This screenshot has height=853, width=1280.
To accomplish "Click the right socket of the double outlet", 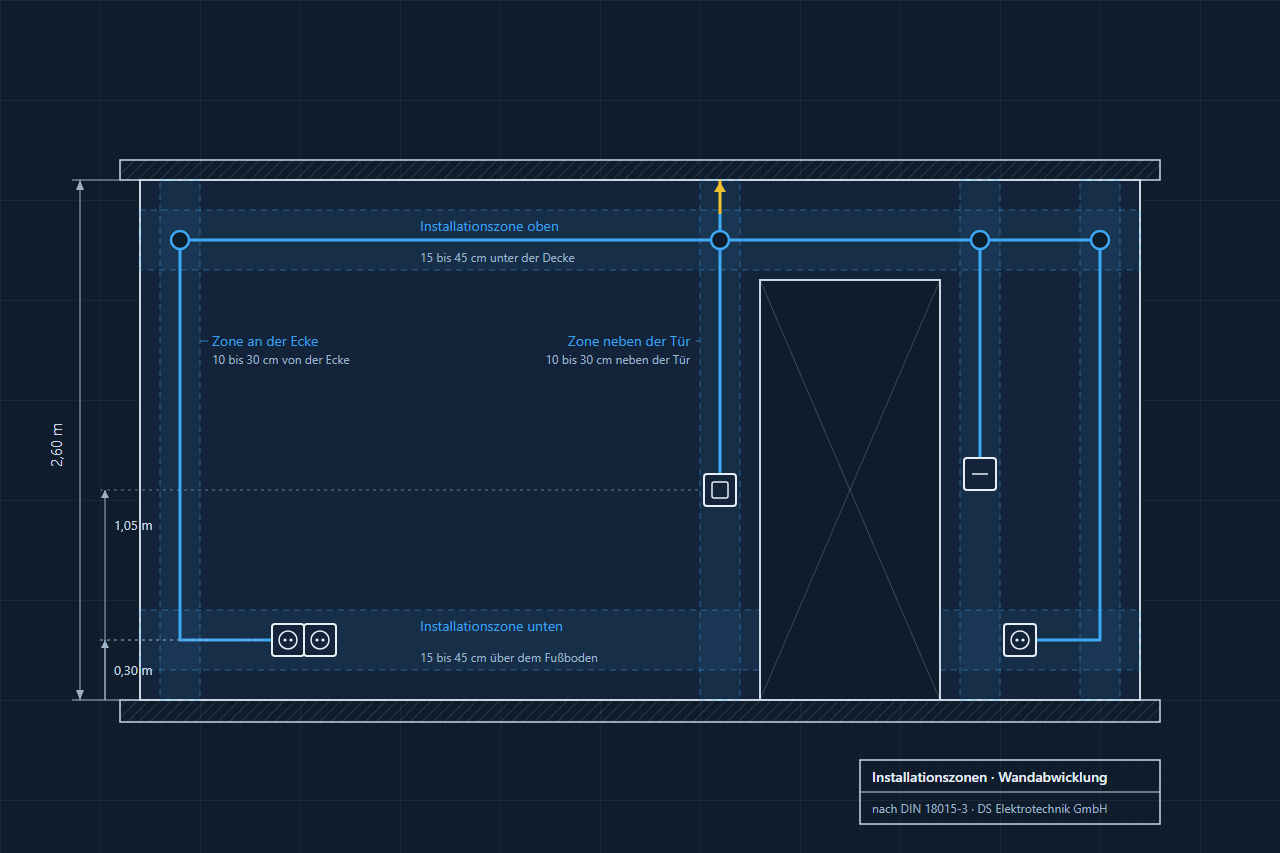I will tap(320, 640).
